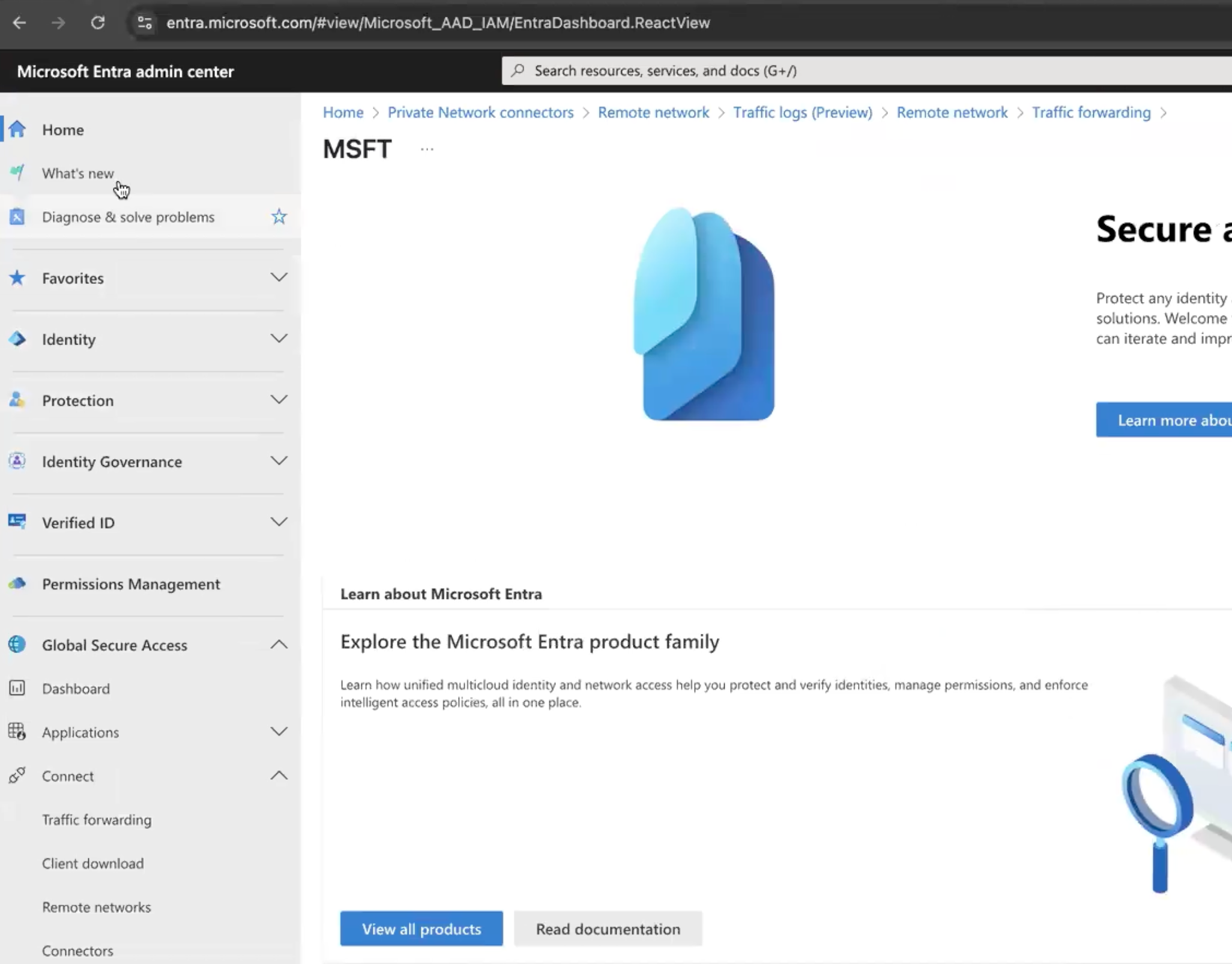
Task: Expand the Favorites section chevron
Action: pyautogui.click(x=279, y=277)
